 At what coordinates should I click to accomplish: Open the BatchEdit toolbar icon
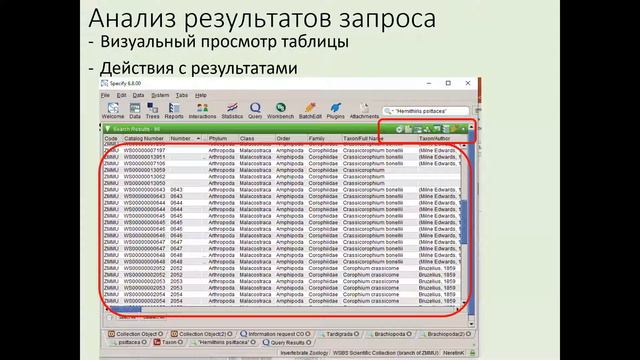pyautogui.click(x=310, y=111)
